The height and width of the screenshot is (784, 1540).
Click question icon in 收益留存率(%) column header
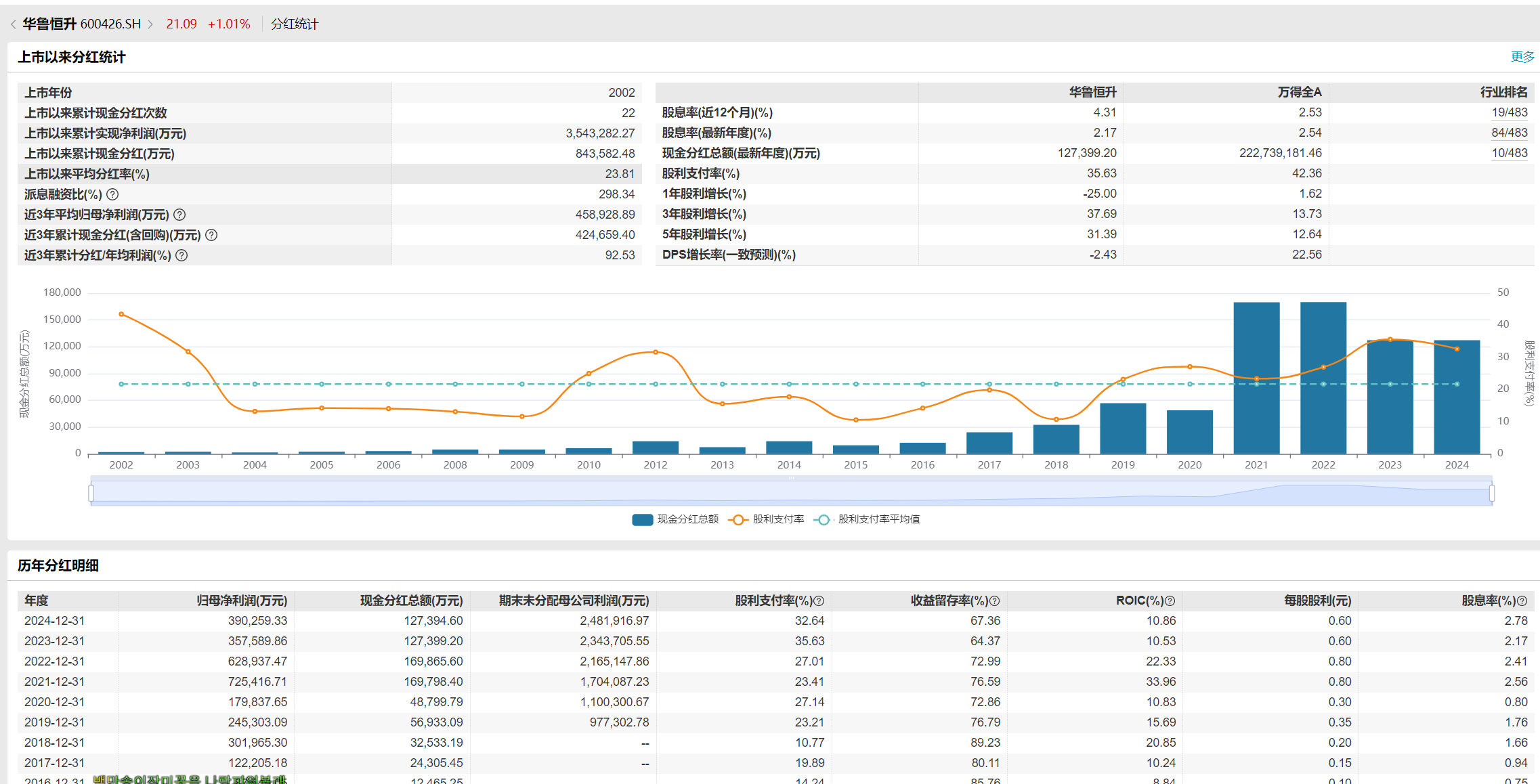pos(994,601)
